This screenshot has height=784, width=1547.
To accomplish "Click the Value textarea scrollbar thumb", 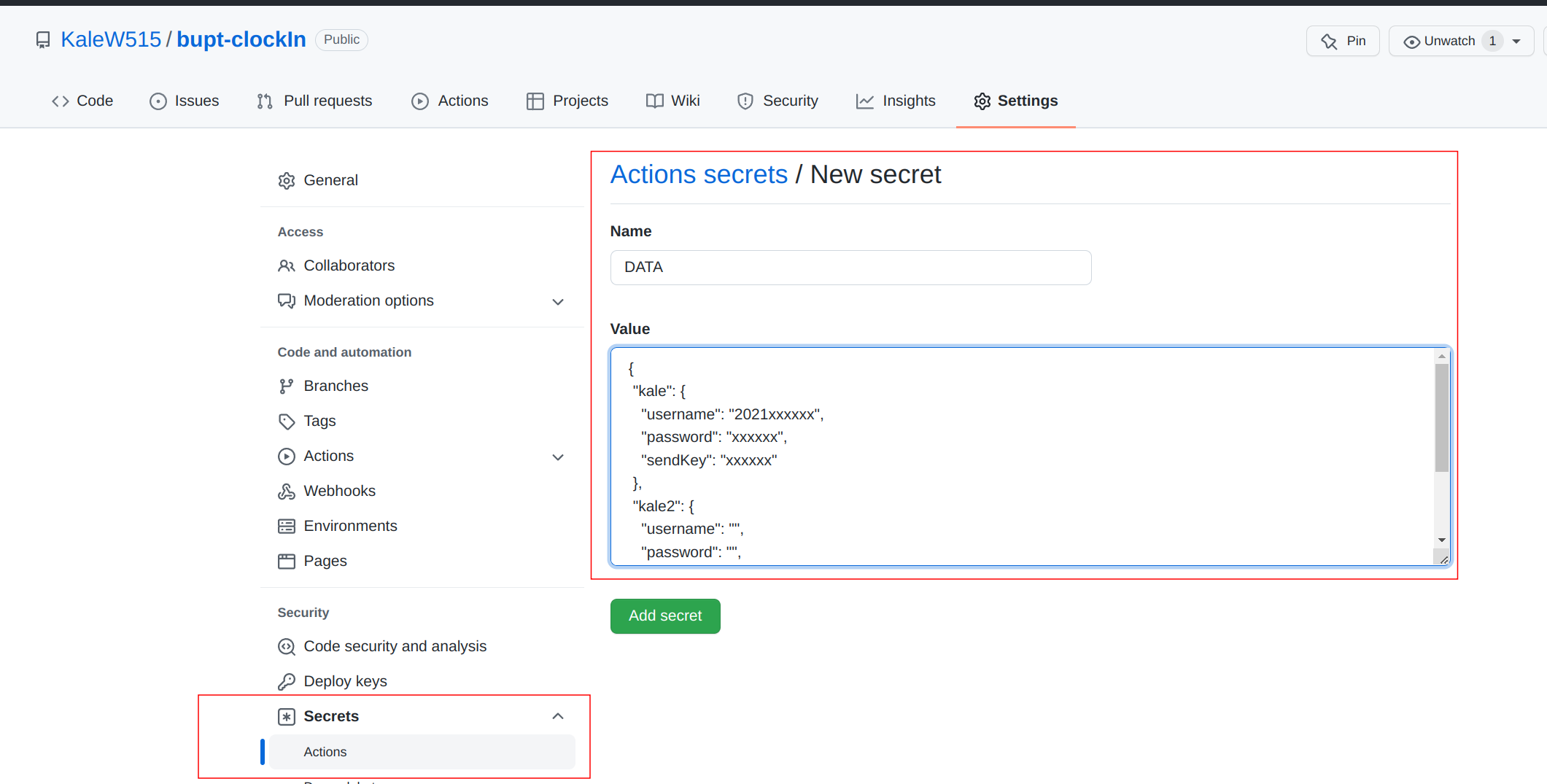I will click(x=1441, y=418).
